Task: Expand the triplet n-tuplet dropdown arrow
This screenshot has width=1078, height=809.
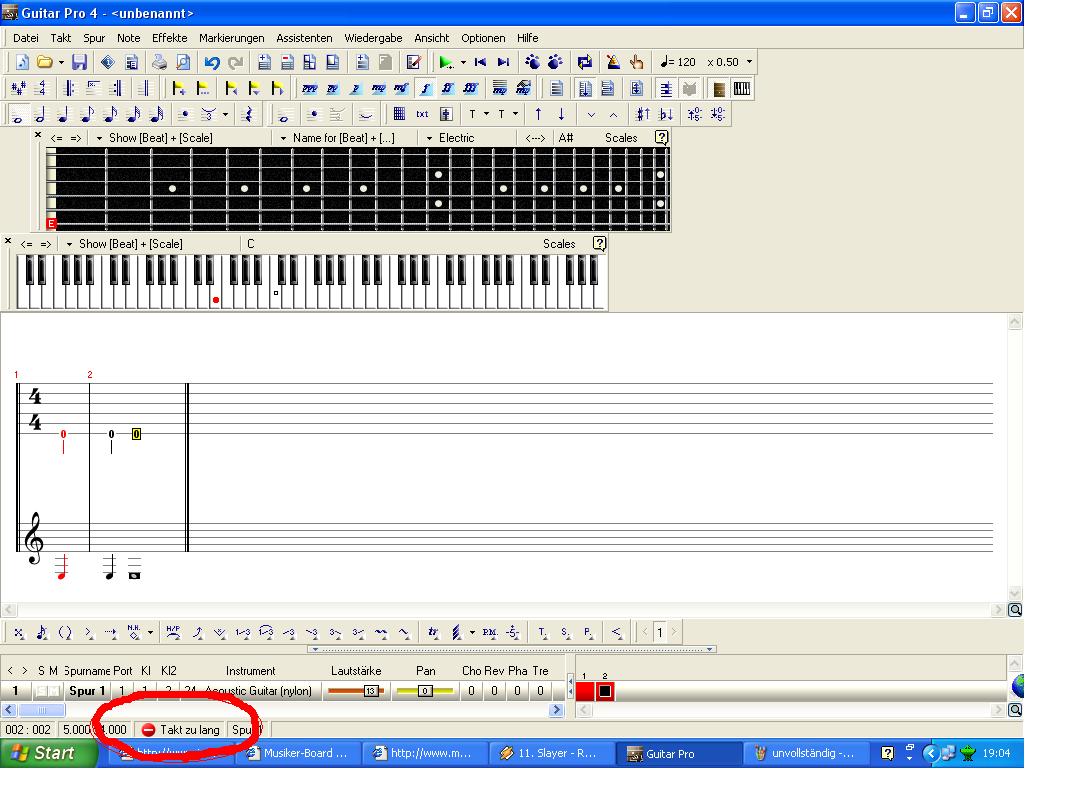Action: point(225,114)
